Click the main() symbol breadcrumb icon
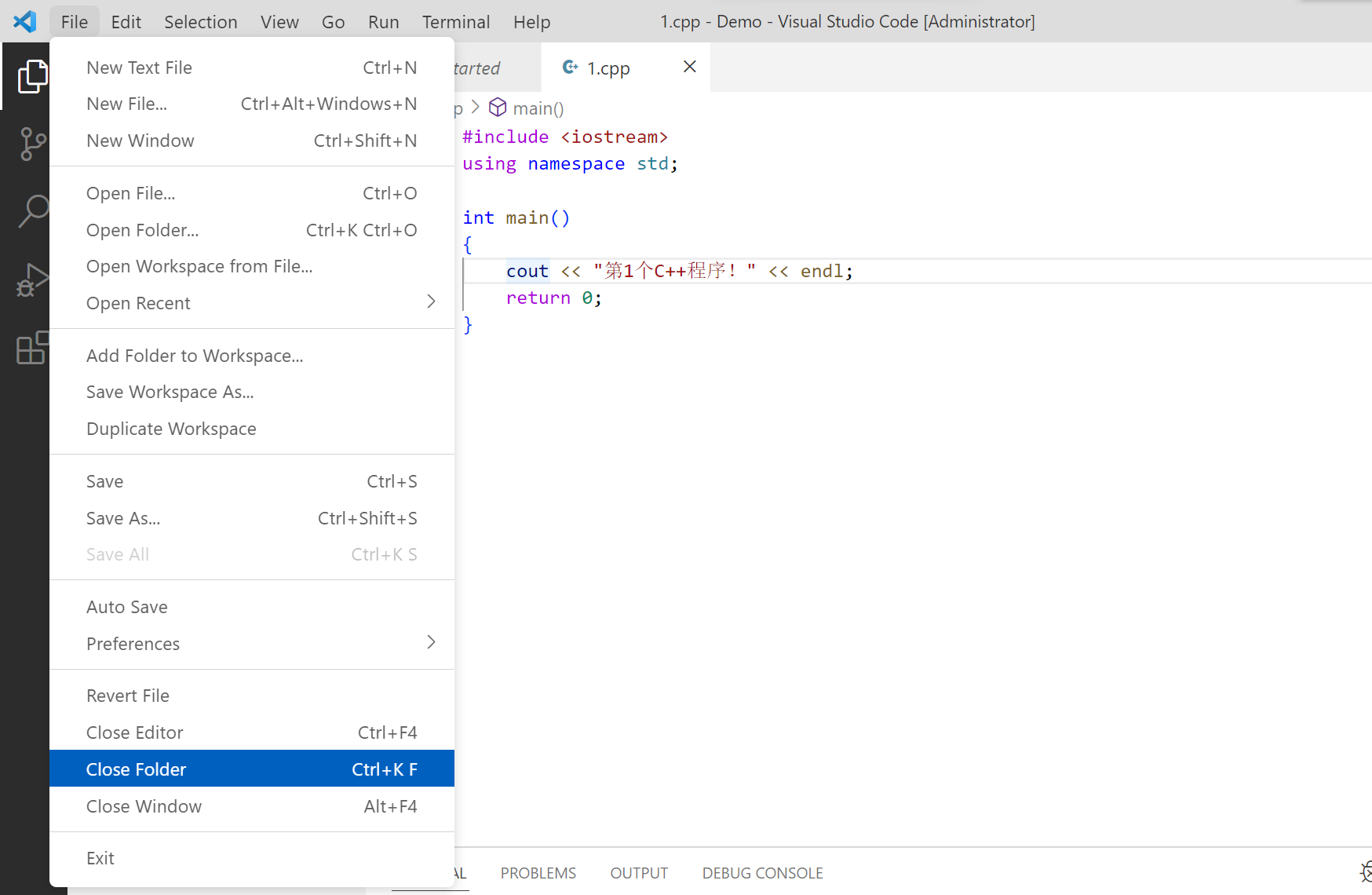The height and width of the screenshot is (895, 1372). tap(498, 108)
